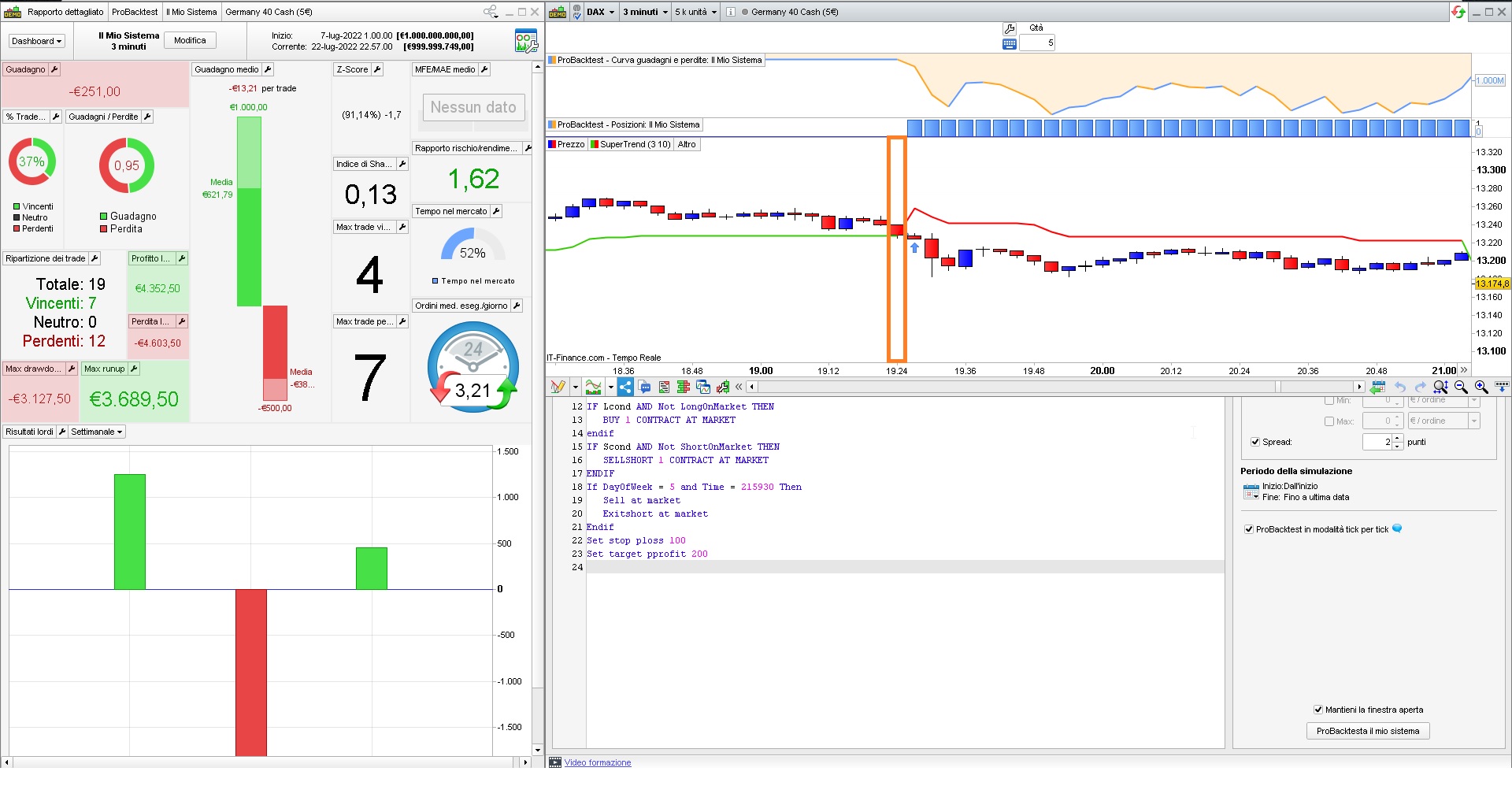Expand the 3 minuti timeframe dropdown
The height and width of the screenshot is (812, 1512).
(x=645, y=12)
